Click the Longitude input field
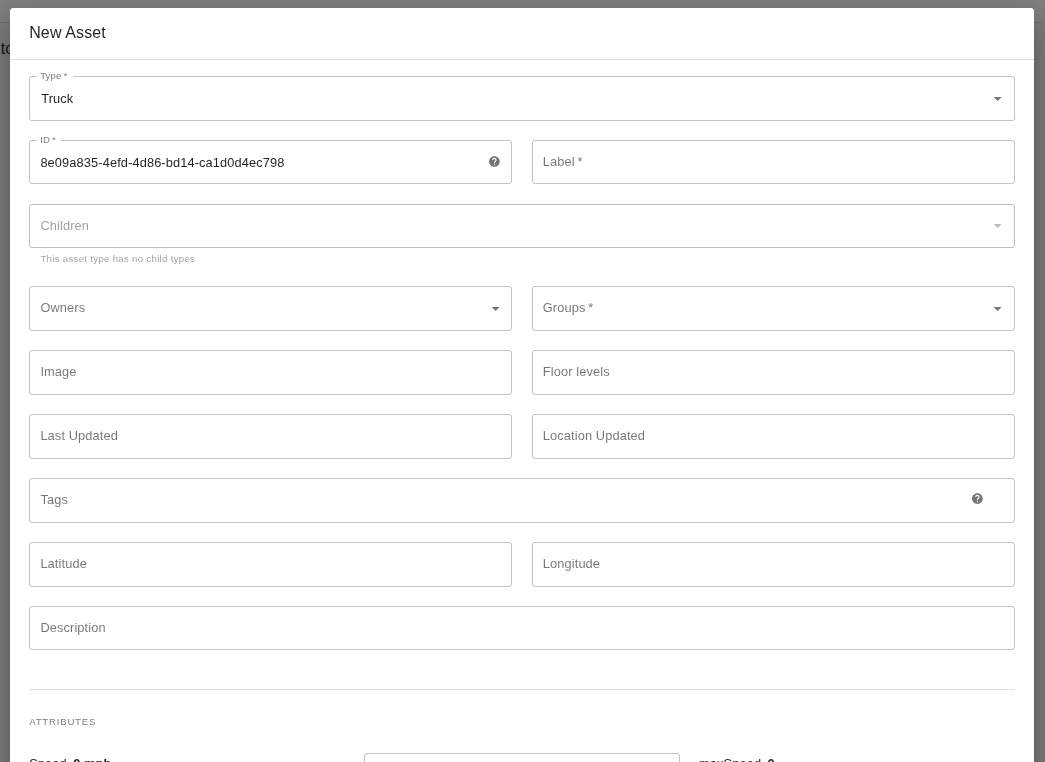Viewport: 1045px width, 762px height. pos(772,564)
